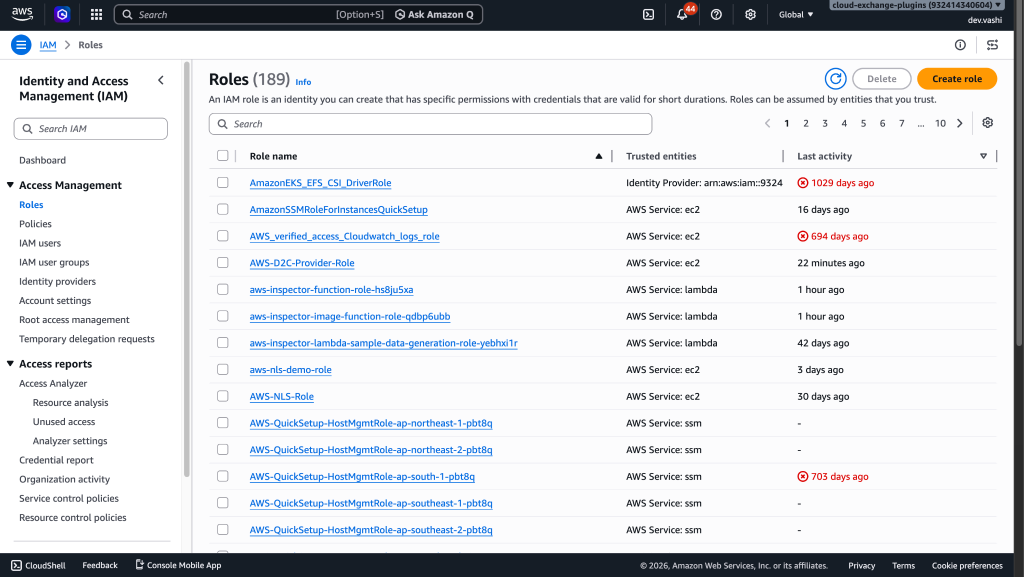Collapse the IAM side navigation panel
1024x577 pixels.
click(x=161, y=80)
